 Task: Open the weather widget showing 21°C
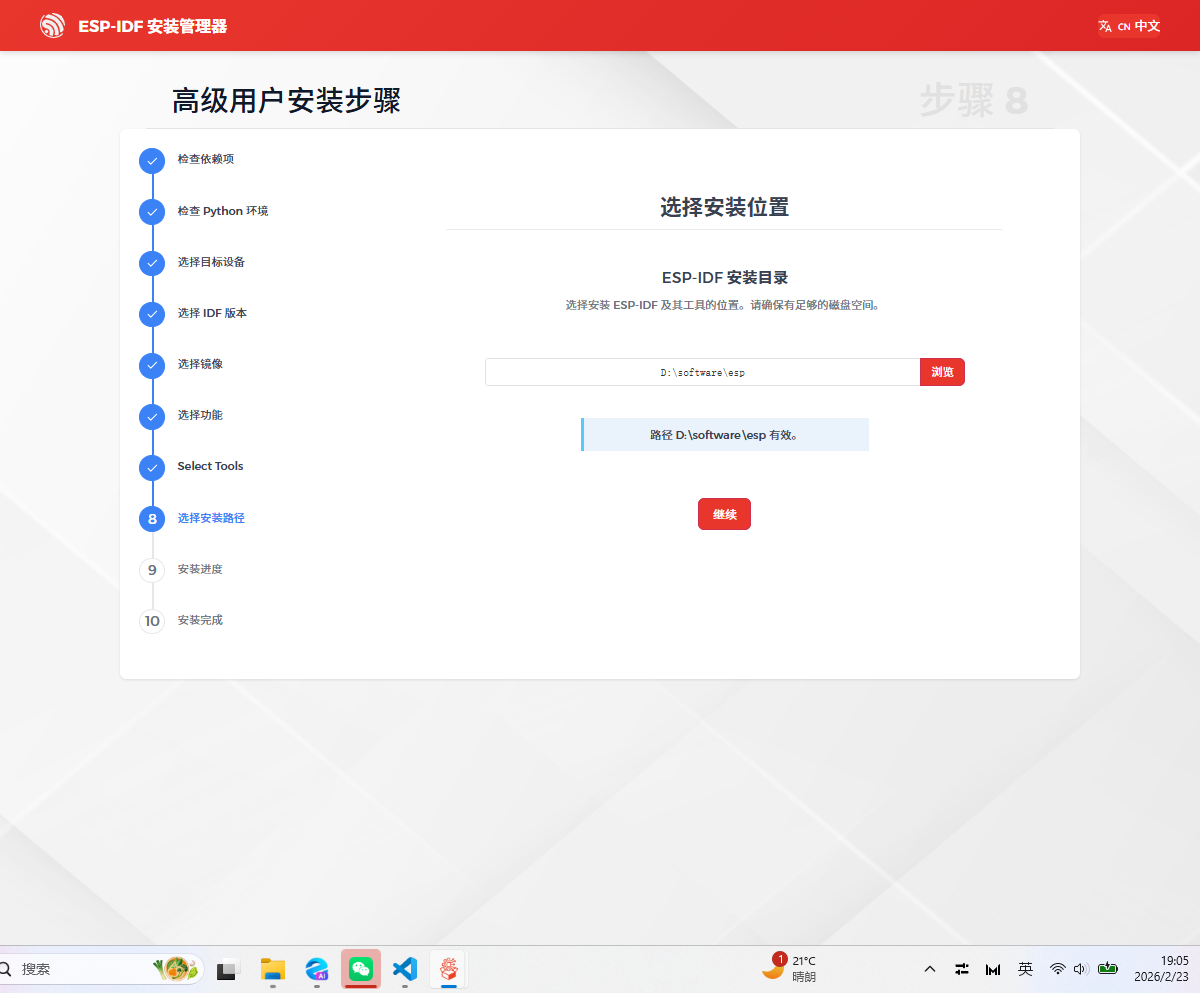790,968
